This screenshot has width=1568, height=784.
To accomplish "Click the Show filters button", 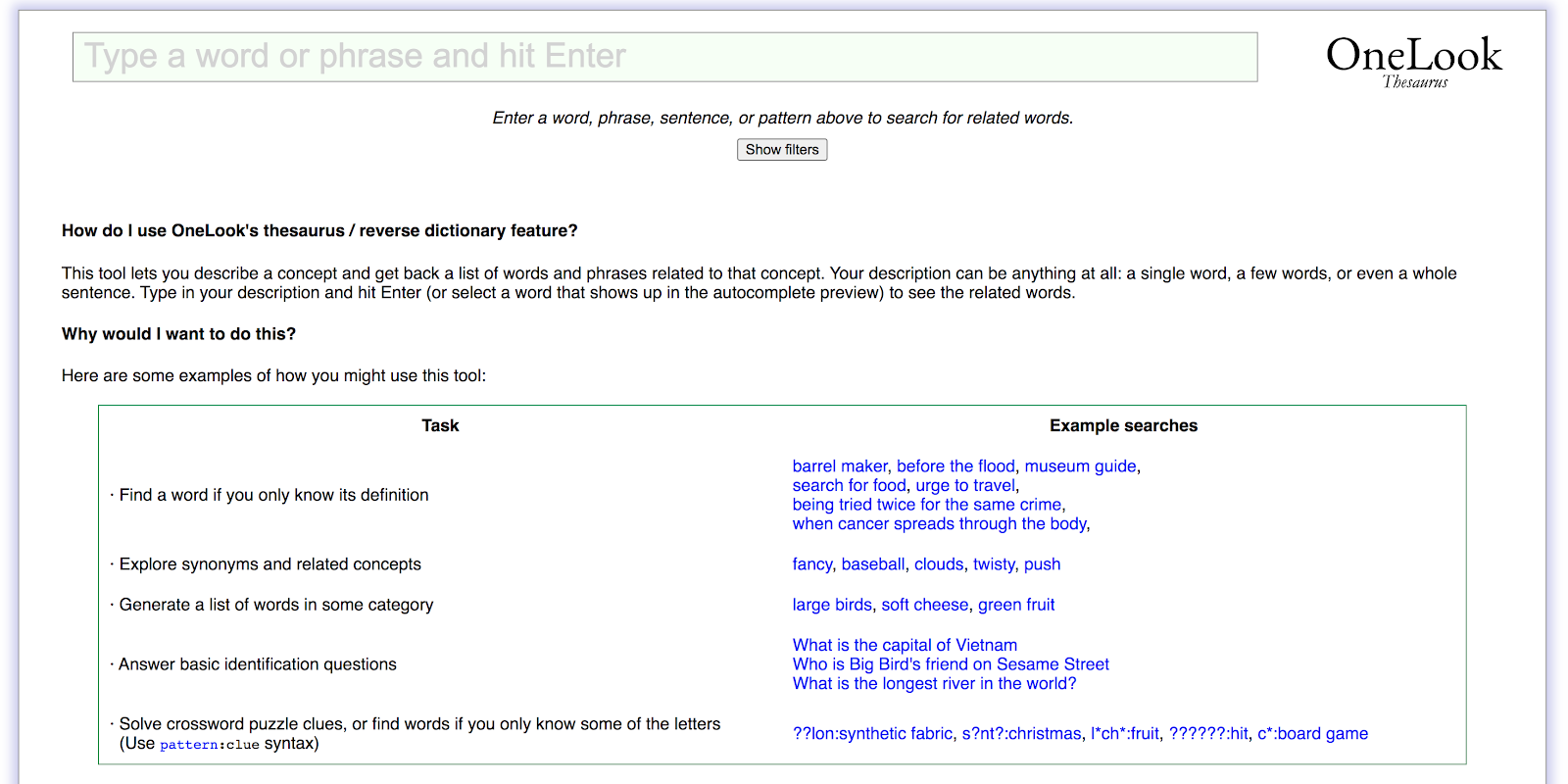I will [x=782, y=150].
